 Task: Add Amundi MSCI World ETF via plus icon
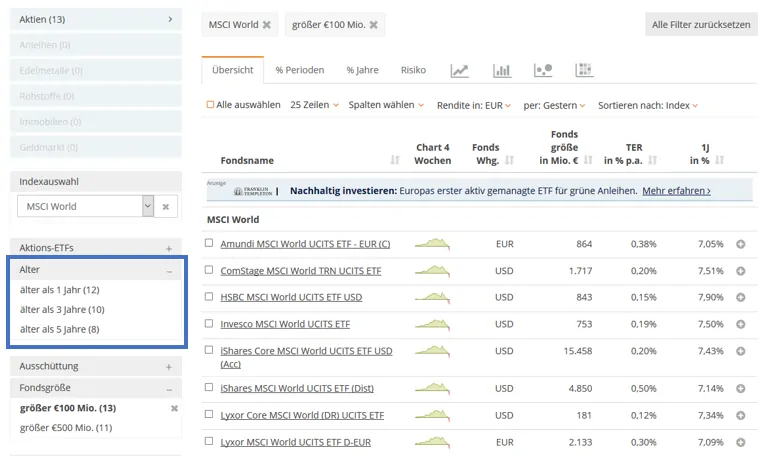point(741,244)
